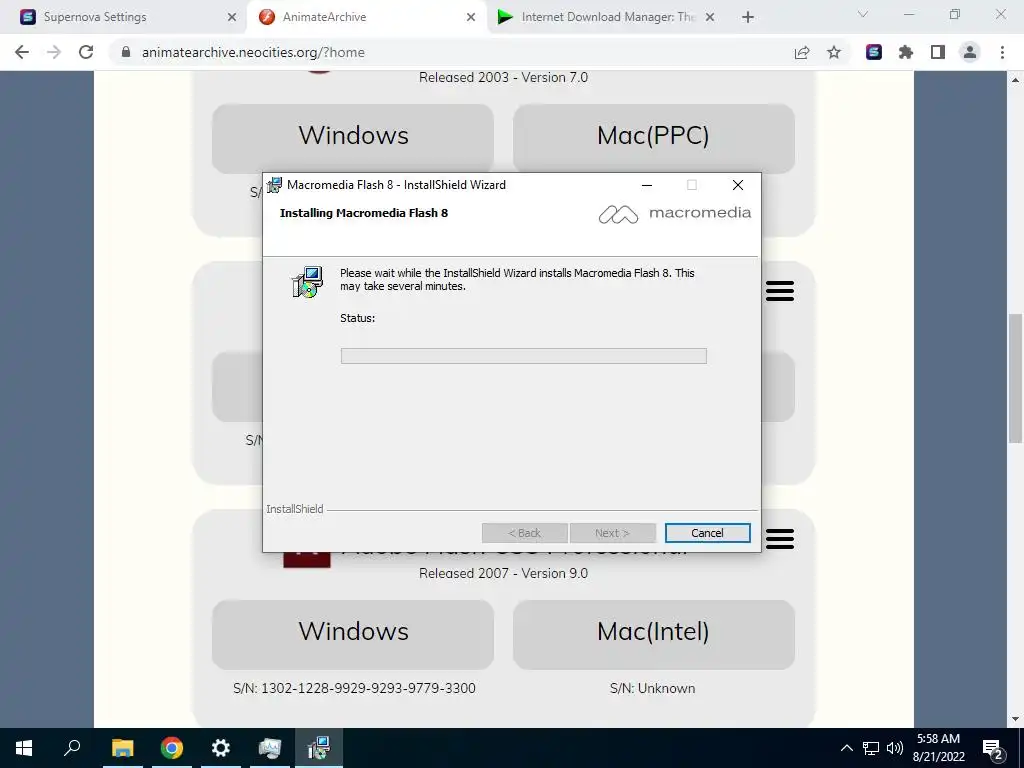Click the installer computer-and-disc icon
The height and width of the screenshot is (768, 1024).
coord(307,282)
